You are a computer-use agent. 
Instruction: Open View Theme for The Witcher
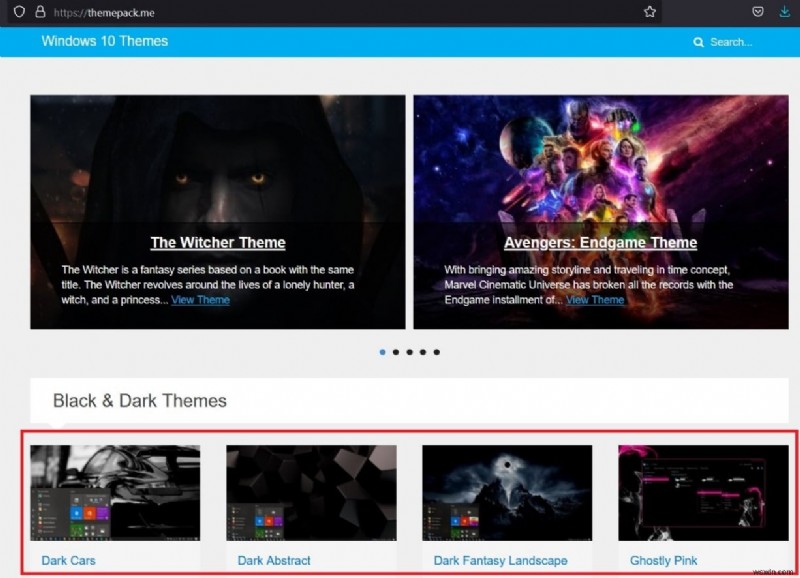pos(201,299)
